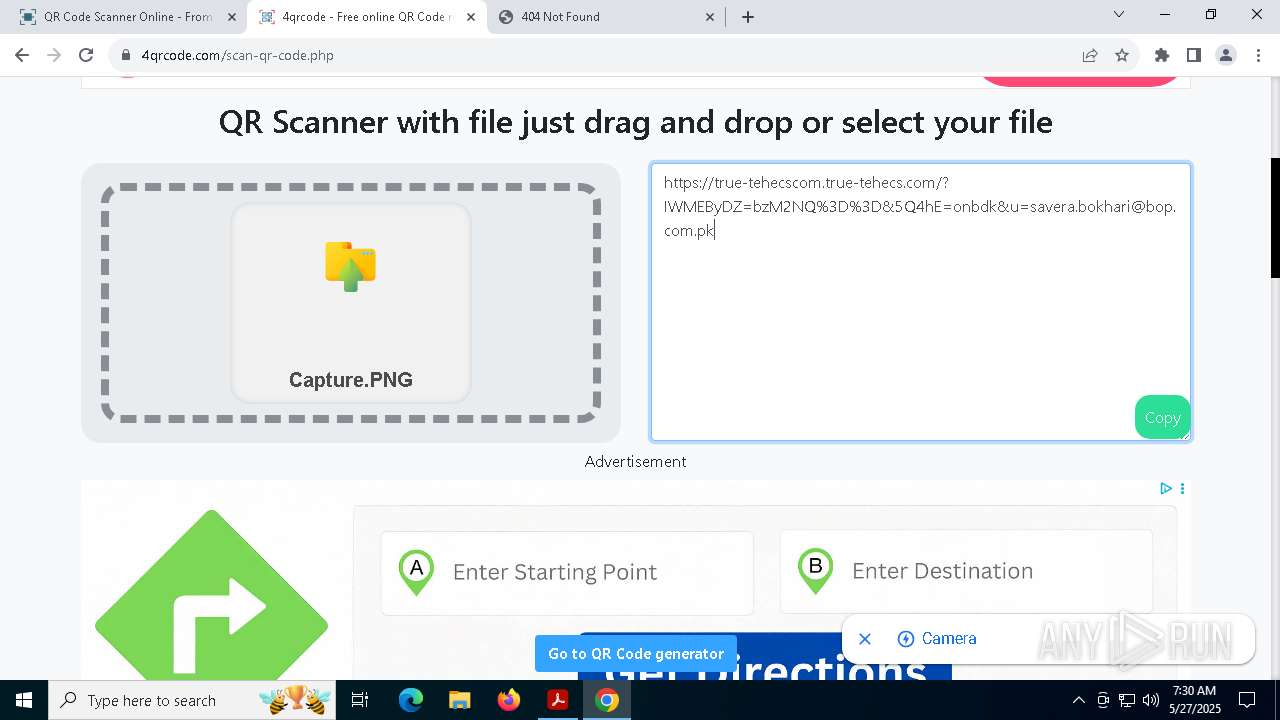This screenshot has height=720, width=1280.
Task: Close the 4qrcode tab
Action: click(x=471, y=17)
